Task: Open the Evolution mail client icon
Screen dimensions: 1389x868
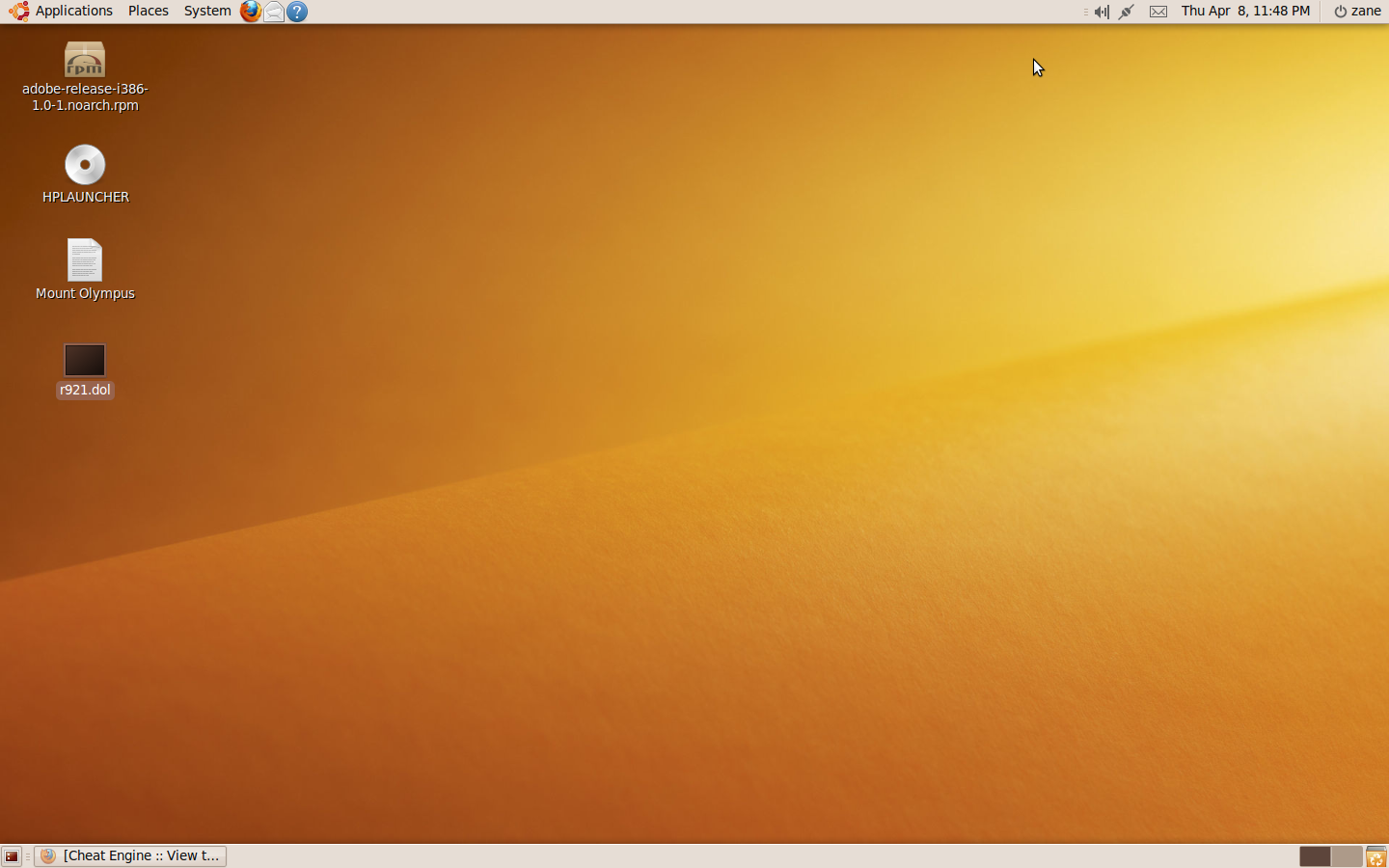Action: pos(273,12)
